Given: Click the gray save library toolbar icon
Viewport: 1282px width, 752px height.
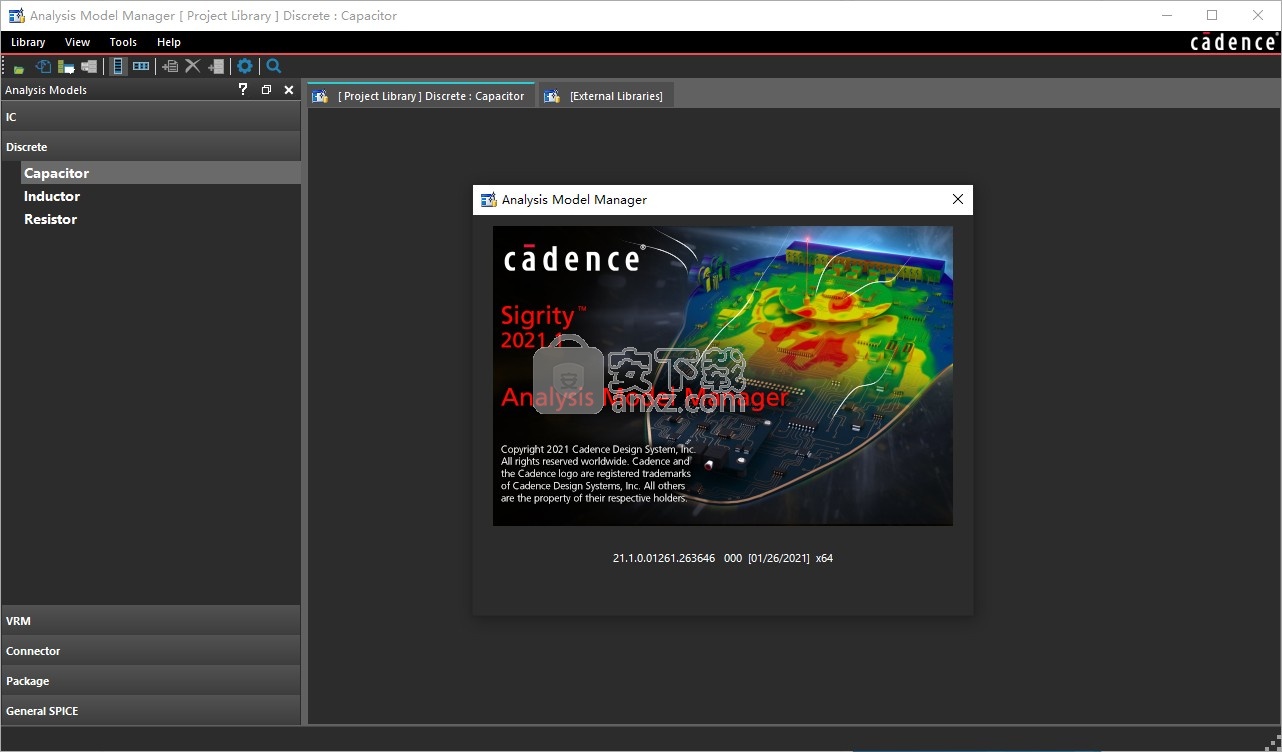Looking at the screenshot, I should [x=89, y=67].
